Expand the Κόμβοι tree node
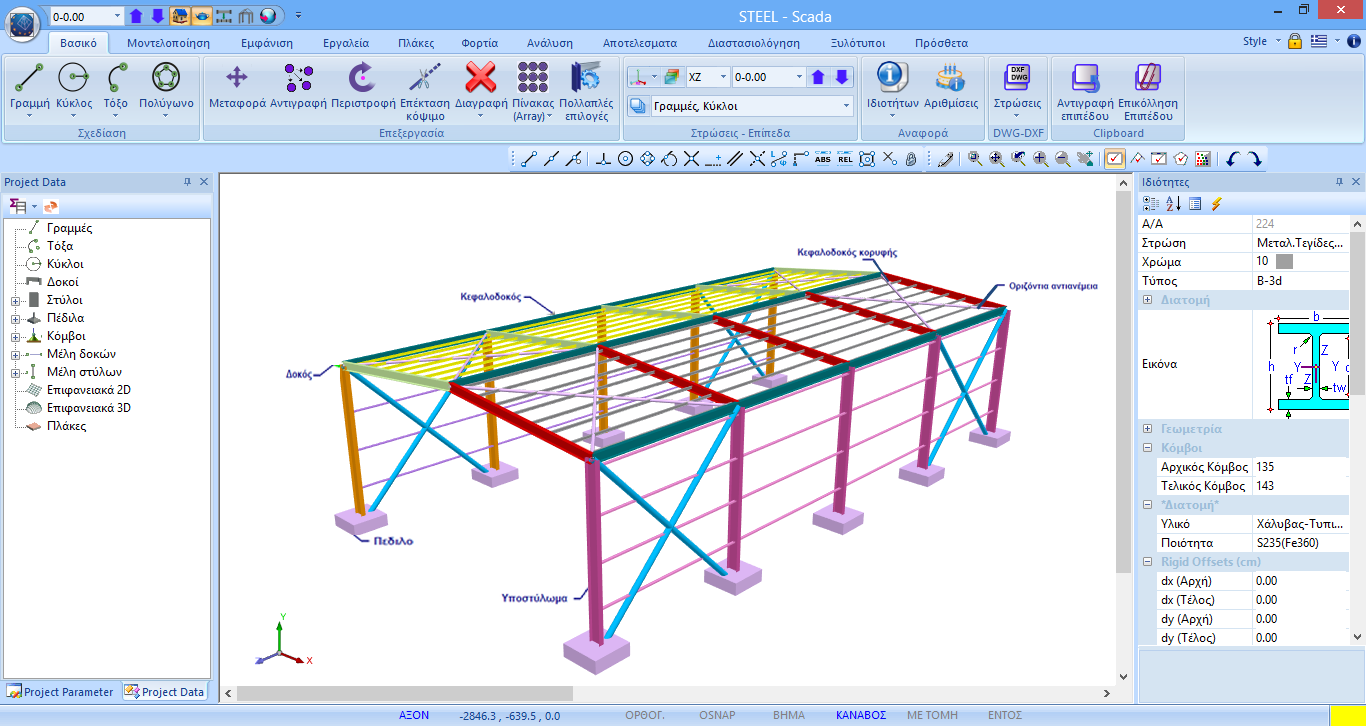The image size is (1366, 726). 15,336
